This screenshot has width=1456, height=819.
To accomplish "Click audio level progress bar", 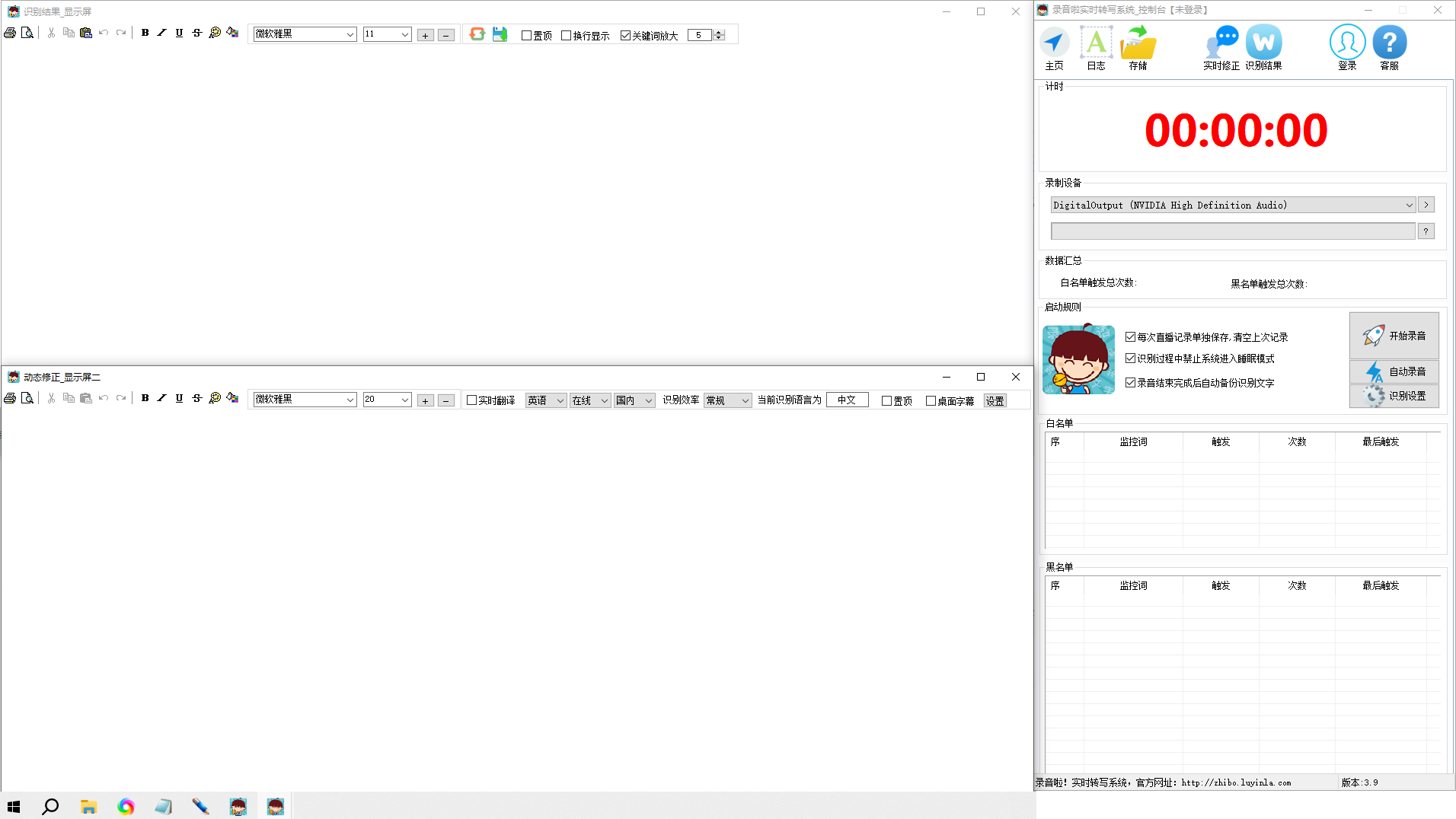I will tap(1233, 231).
